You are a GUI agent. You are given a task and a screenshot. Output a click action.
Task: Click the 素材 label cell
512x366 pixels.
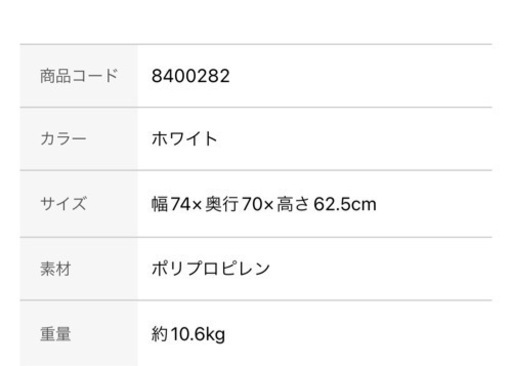79,269
